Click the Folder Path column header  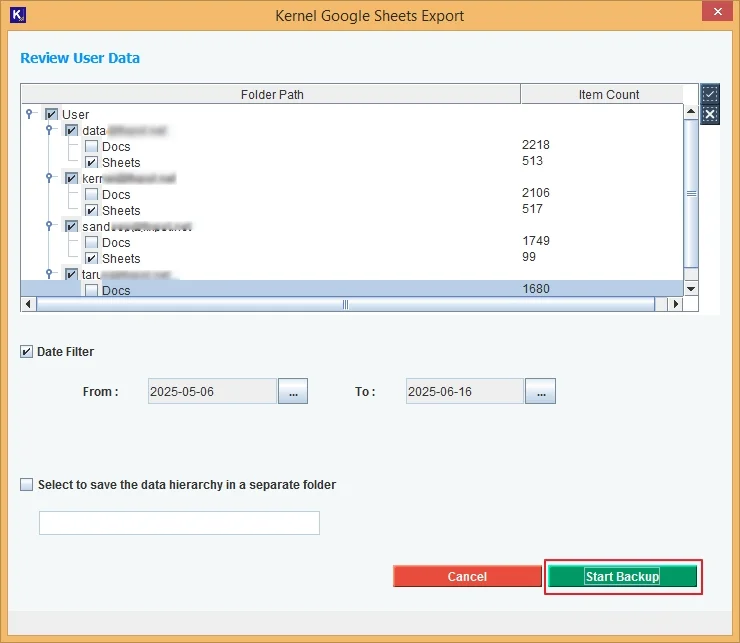[271, 95]
